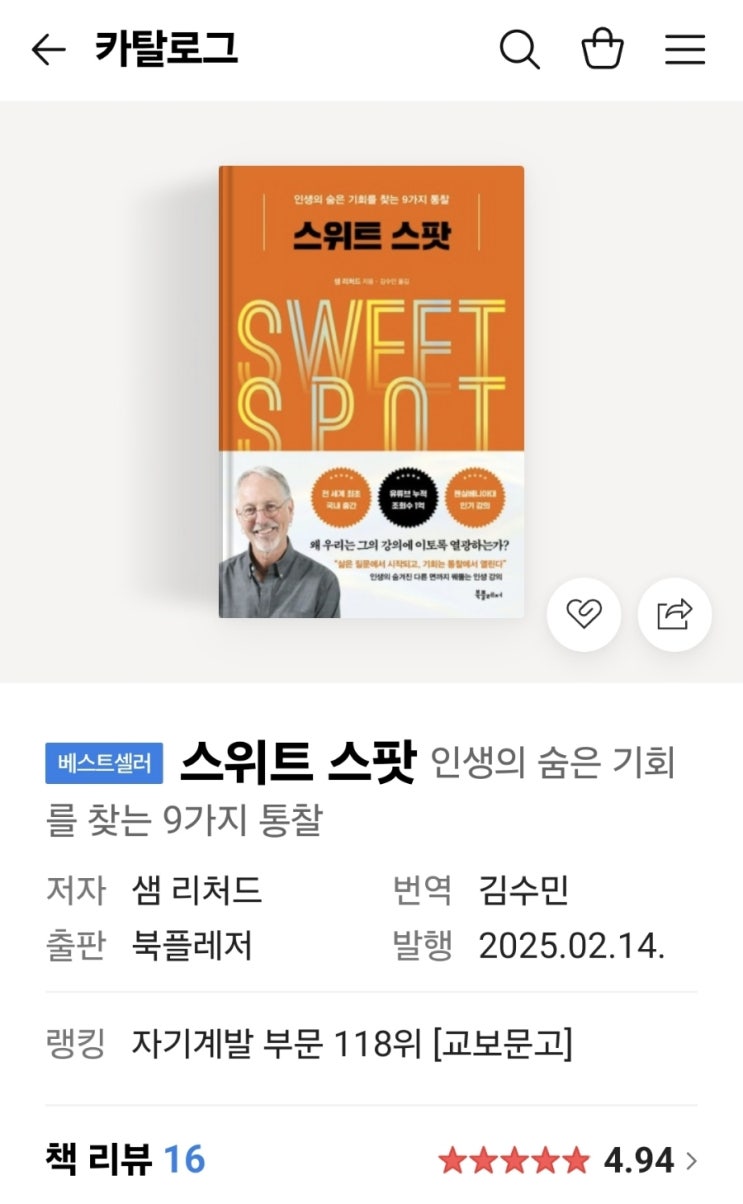The height and width of the screenshot is (1204, 743).
Task: Toggle the heart wishlist button
Action: tap(584, 614)
